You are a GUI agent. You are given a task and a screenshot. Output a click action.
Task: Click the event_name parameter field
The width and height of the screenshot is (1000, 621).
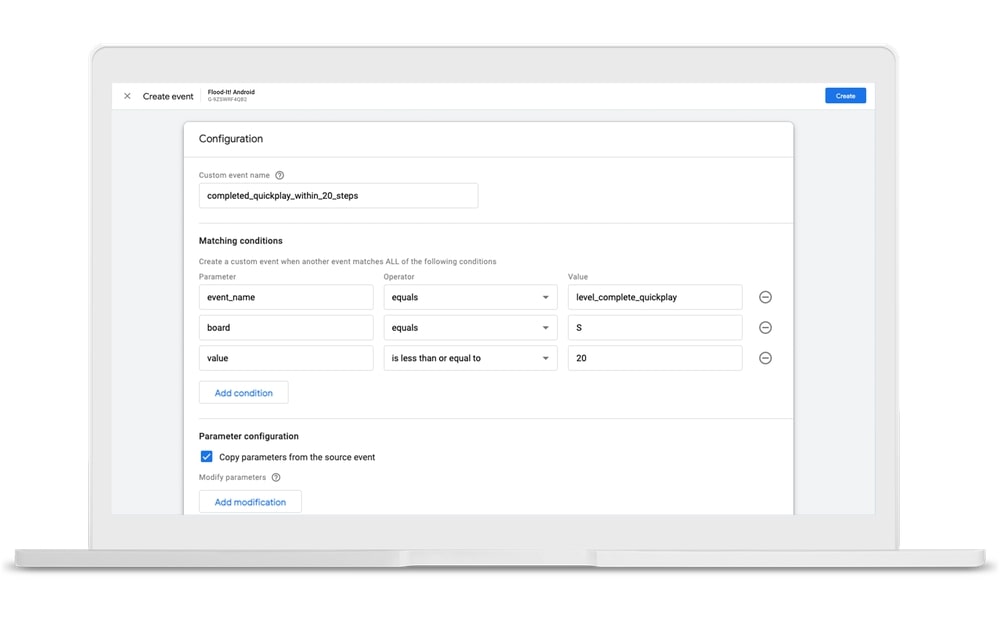[286, 297]
